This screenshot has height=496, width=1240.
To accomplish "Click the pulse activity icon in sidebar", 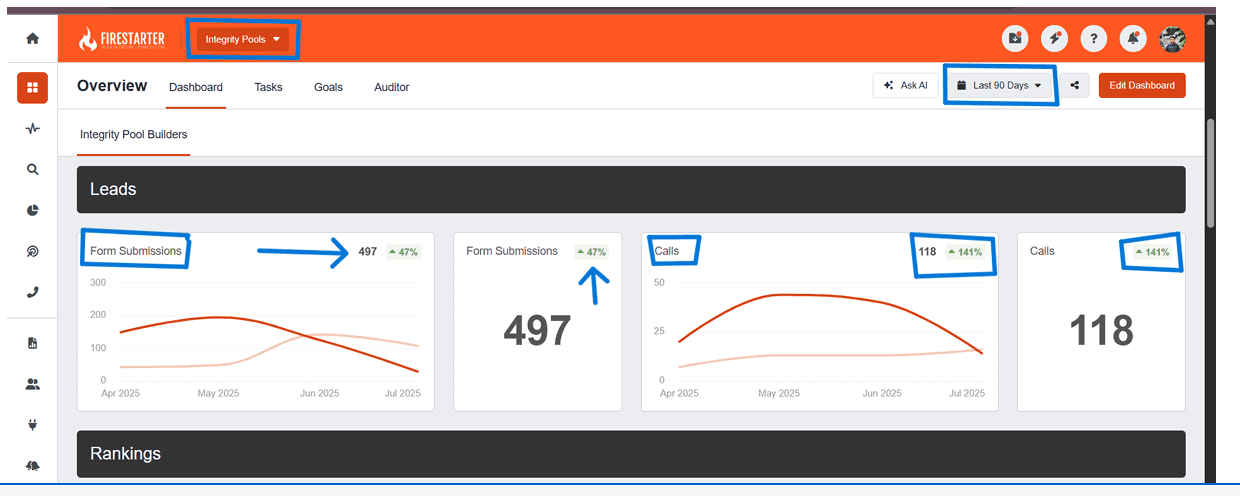I will tap(32, 129).
